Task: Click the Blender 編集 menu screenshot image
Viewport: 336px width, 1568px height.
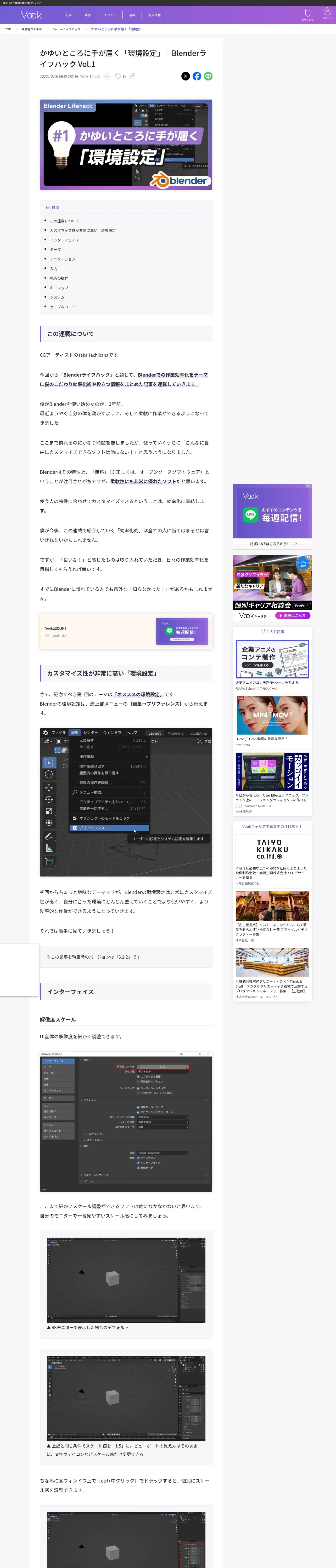Action: coord(126,802)
